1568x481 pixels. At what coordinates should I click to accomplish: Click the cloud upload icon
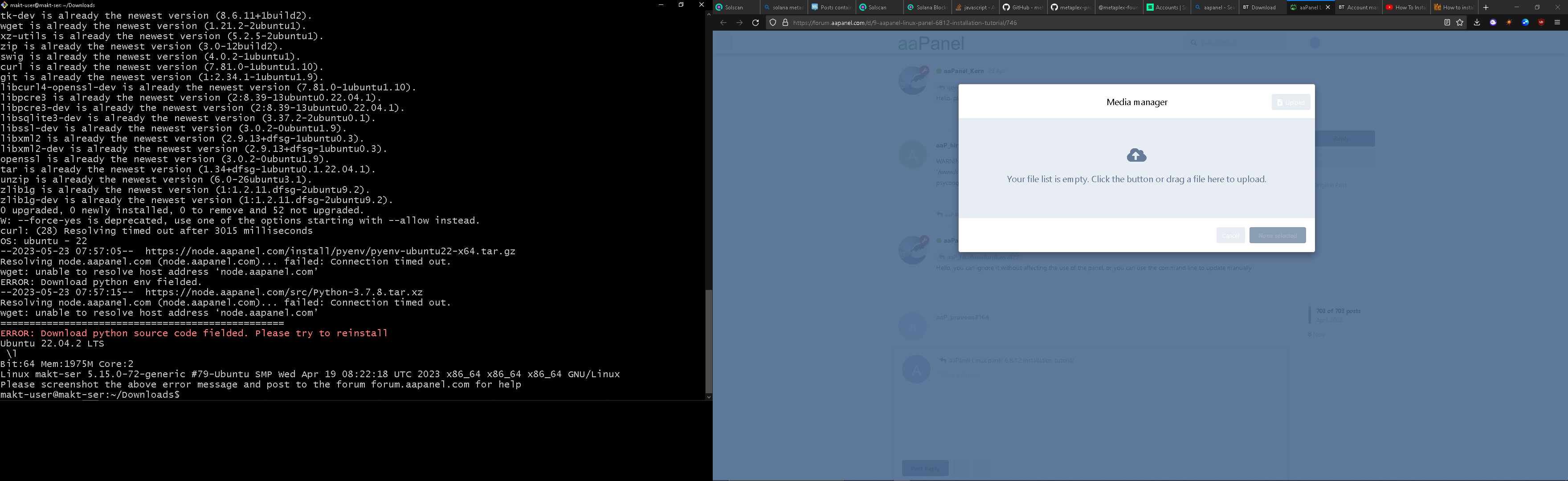pyautogui.click(x=1136, y=155)
